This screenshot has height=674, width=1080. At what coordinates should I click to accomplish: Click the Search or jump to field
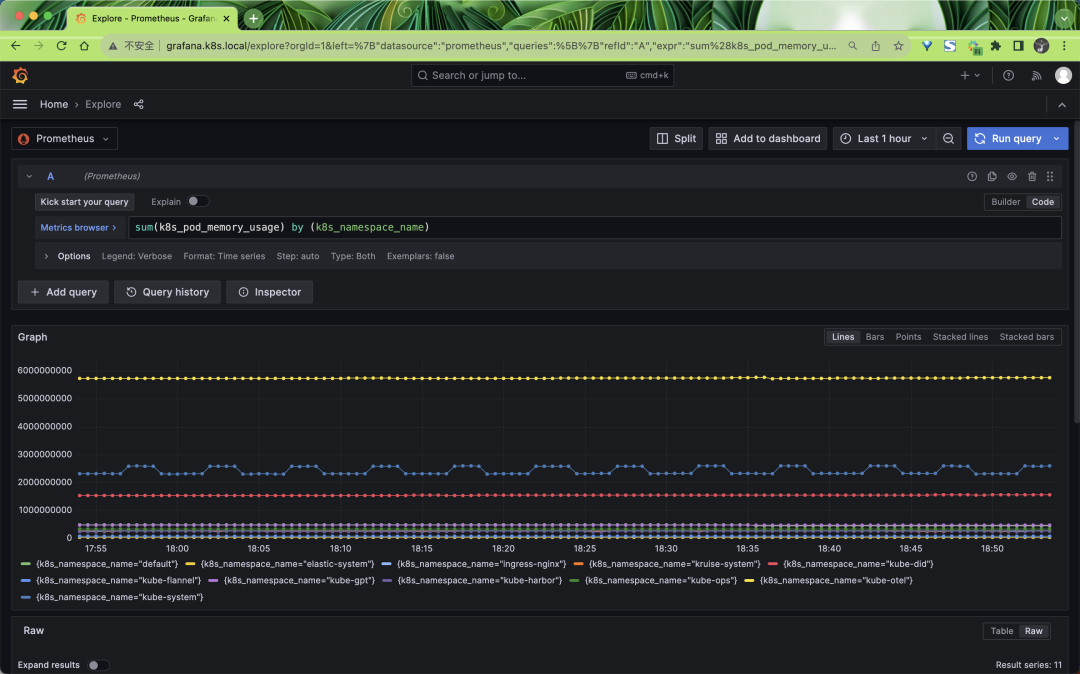tap(542, 75)
